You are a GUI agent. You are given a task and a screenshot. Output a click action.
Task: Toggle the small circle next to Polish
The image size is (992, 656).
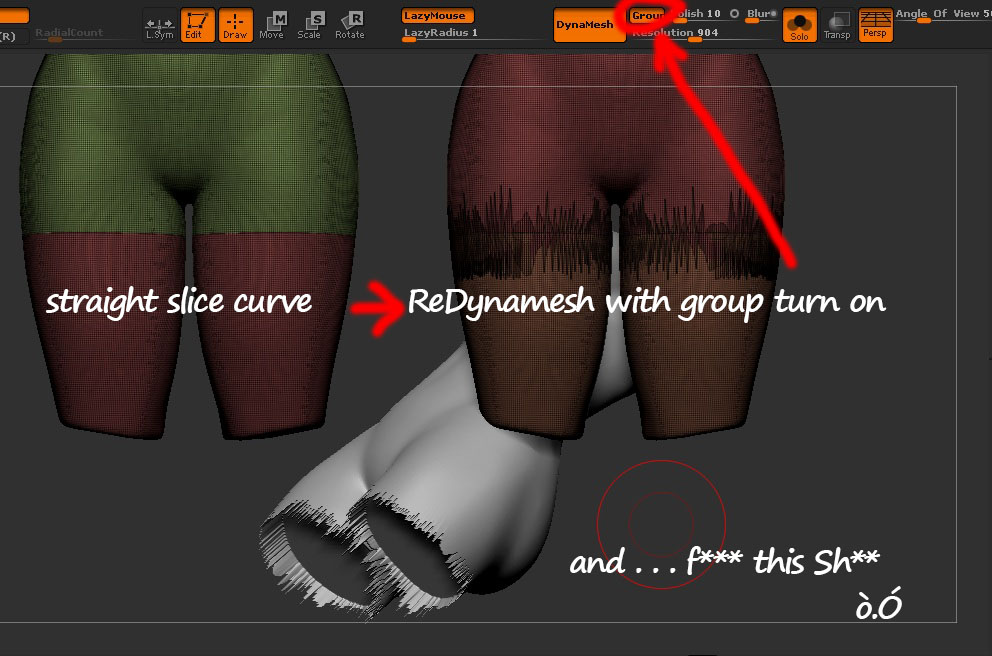[x=734, y=13]
